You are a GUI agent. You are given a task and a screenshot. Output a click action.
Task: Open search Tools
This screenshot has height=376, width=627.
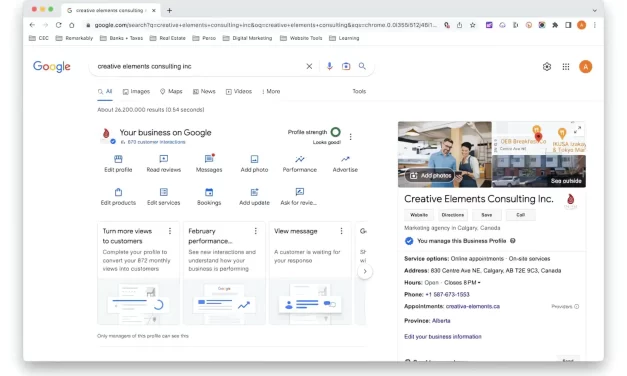coord(359,92)
